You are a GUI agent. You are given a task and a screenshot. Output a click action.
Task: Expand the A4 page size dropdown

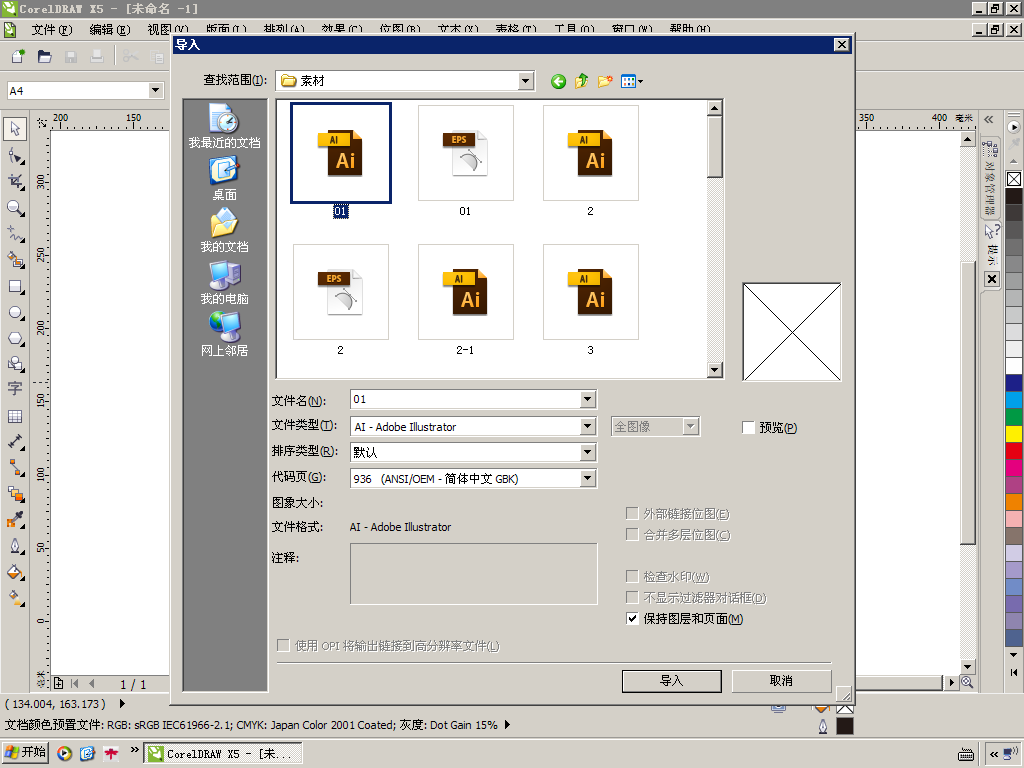point(155,90)
